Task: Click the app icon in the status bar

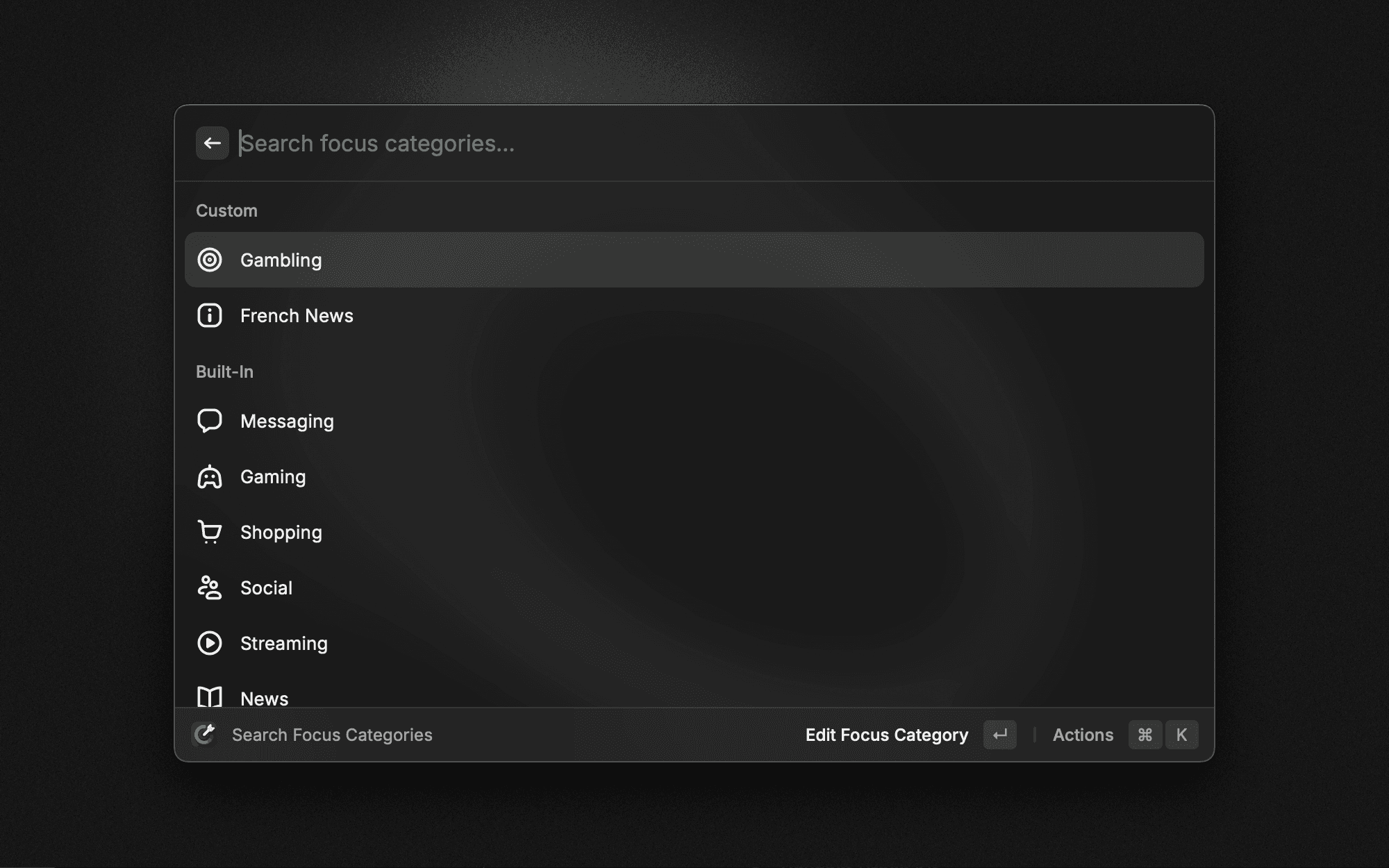Action: 203,735
